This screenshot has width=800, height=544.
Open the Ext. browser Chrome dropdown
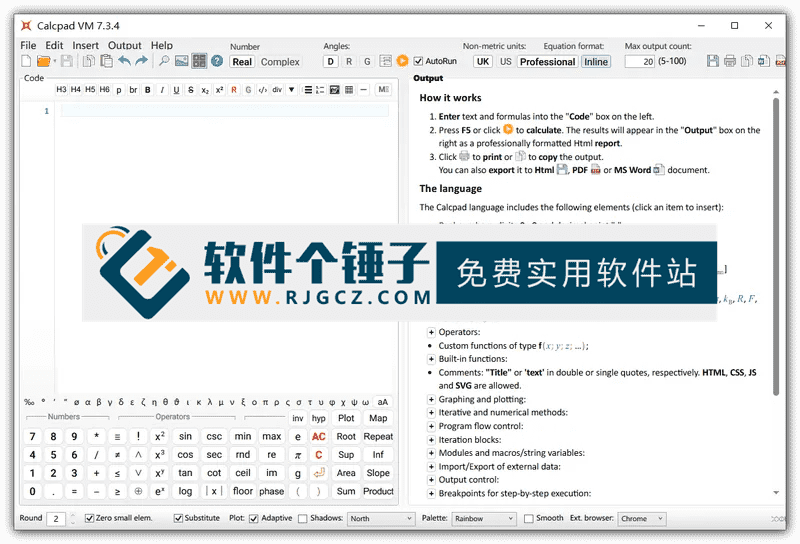click(x=641, y=518)
